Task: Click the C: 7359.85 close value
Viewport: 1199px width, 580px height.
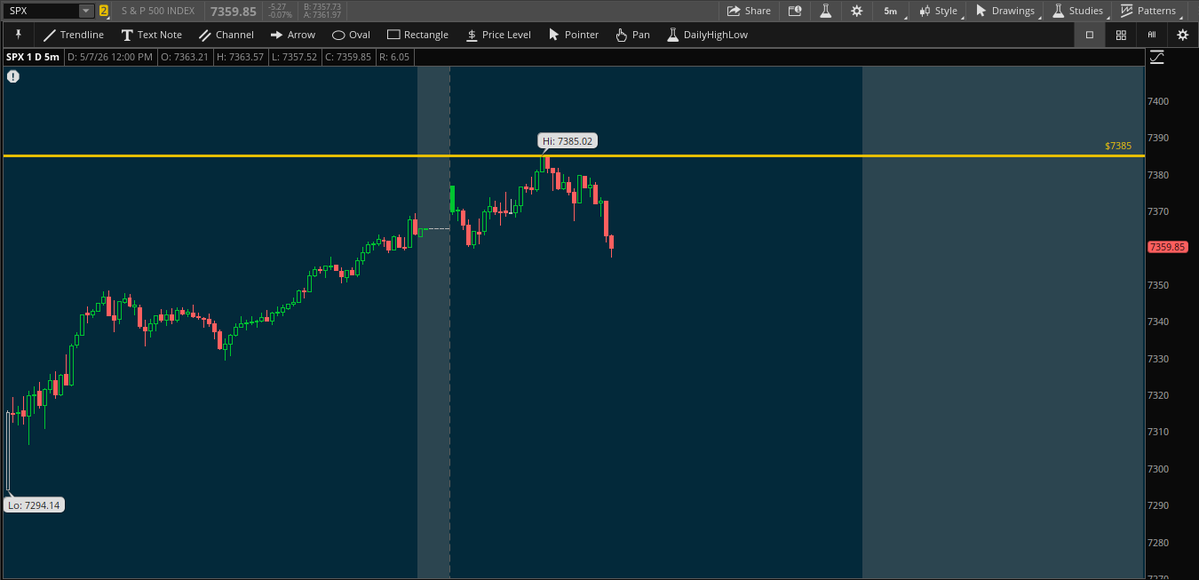Action: 348,57
